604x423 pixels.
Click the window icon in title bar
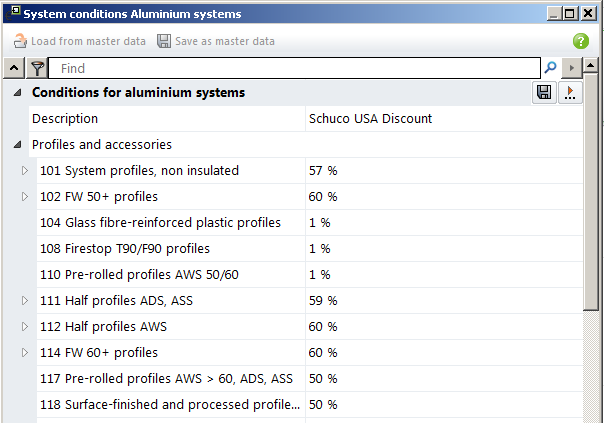click(x=10, y=13)
